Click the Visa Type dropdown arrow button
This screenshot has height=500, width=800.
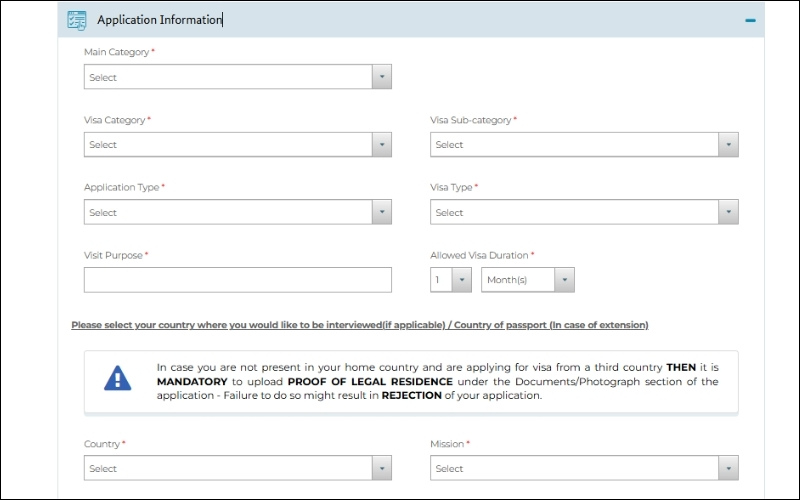728,212
